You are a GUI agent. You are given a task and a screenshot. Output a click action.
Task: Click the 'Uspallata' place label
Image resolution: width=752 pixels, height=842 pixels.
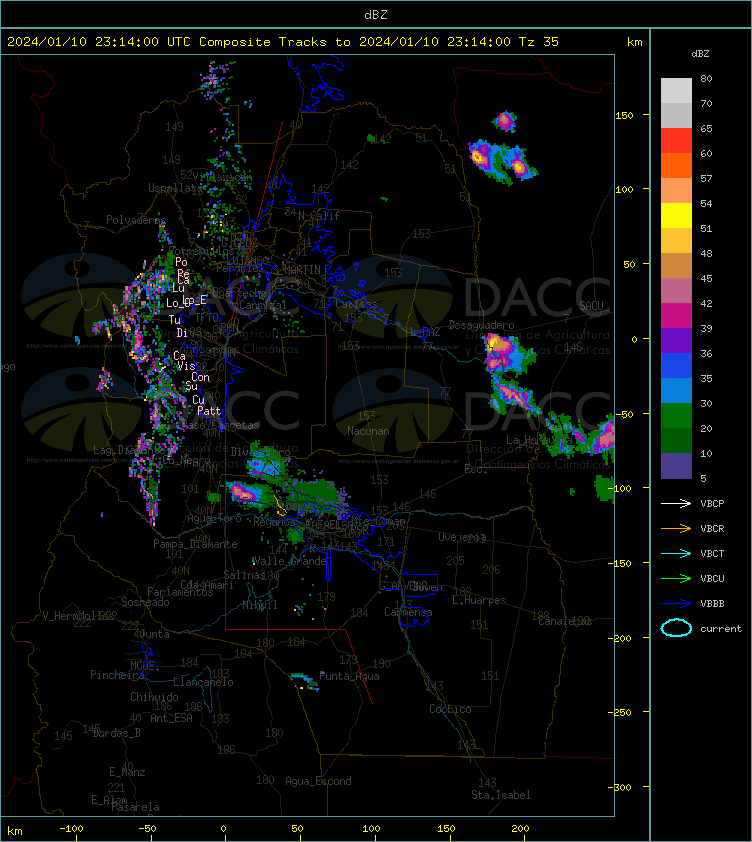175,188
